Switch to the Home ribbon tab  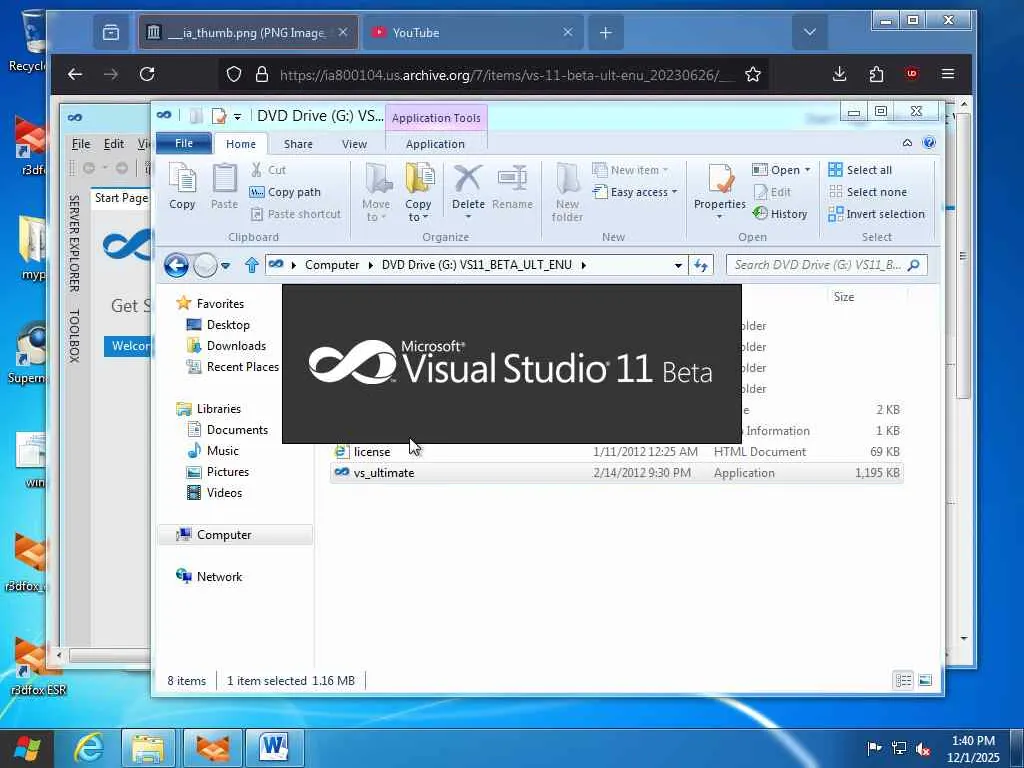241,144
